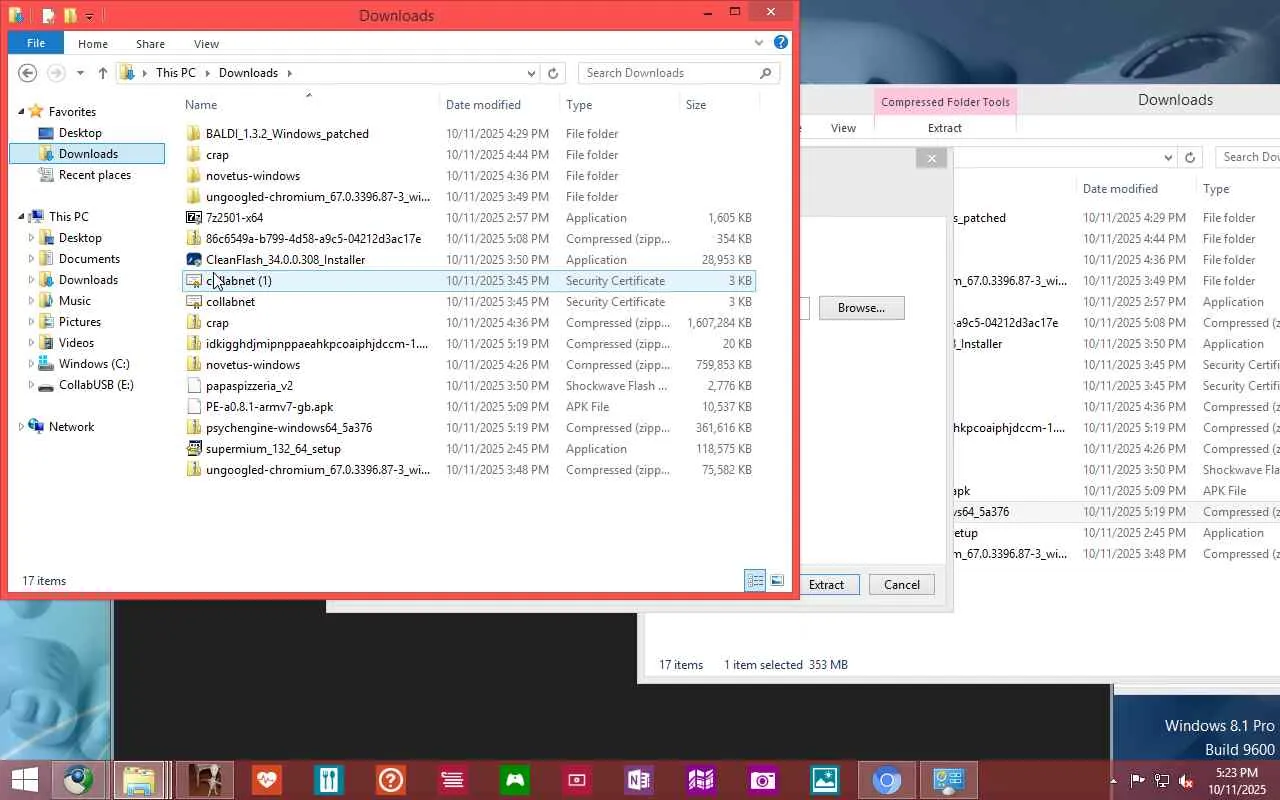Open the Help+Tips app on the taskbar
This screenshot has width=1280, height=800.
pos(391,780)
